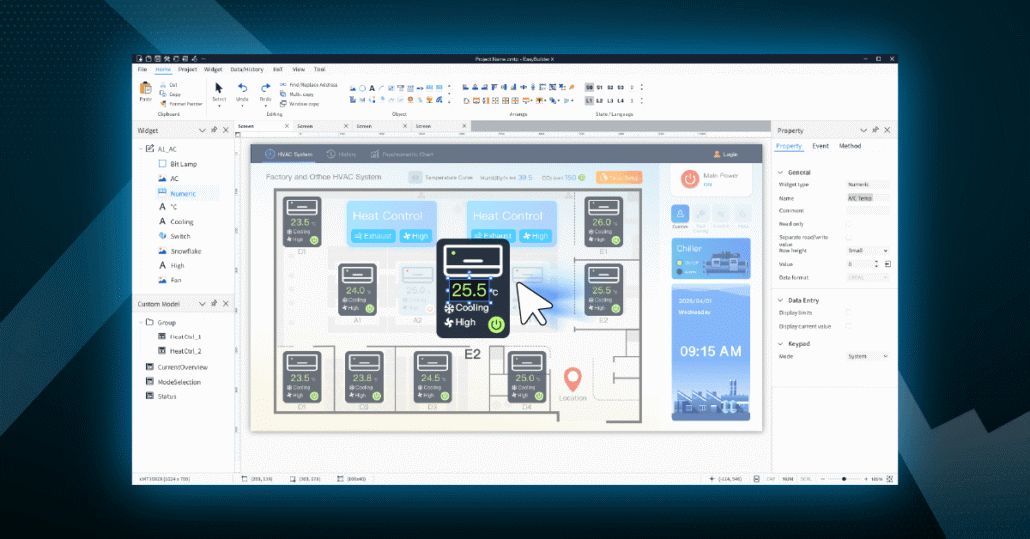
Task: Click the Comment input field
Action: point(868,211)
